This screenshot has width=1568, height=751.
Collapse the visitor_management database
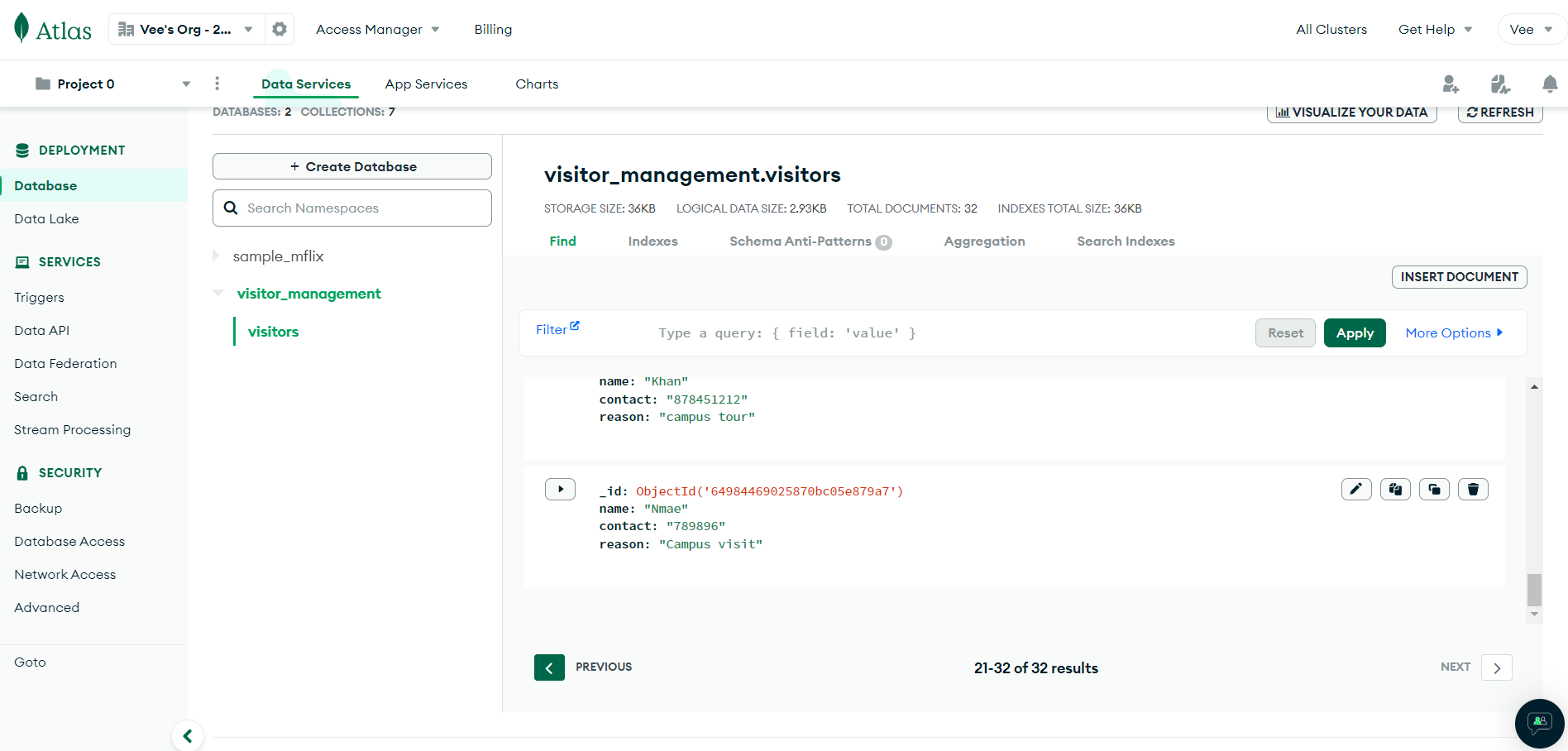[x=218, y=293]
